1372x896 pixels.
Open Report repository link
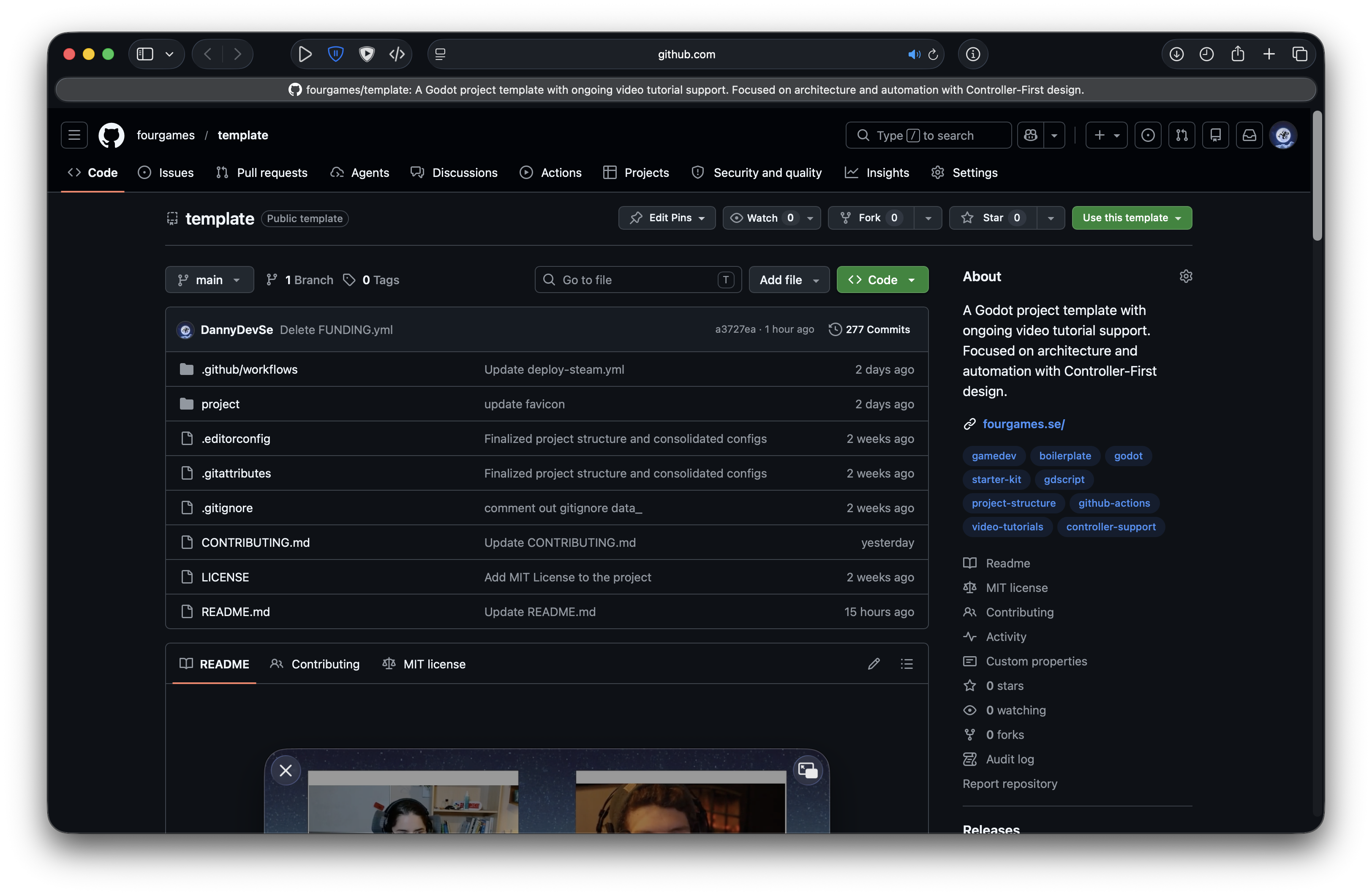coord(1010,784)
